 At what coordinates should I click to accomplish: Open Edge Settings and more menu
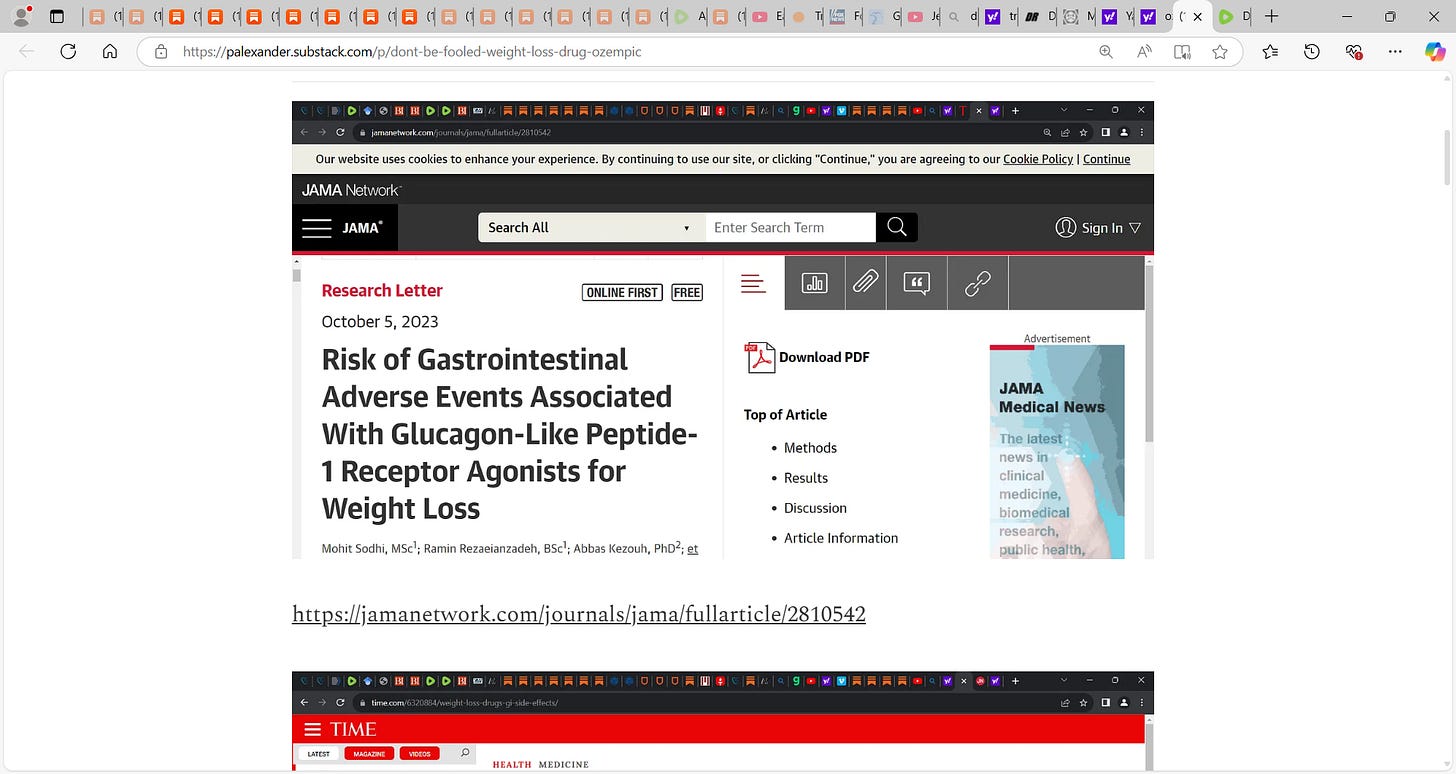point(1396,52)
